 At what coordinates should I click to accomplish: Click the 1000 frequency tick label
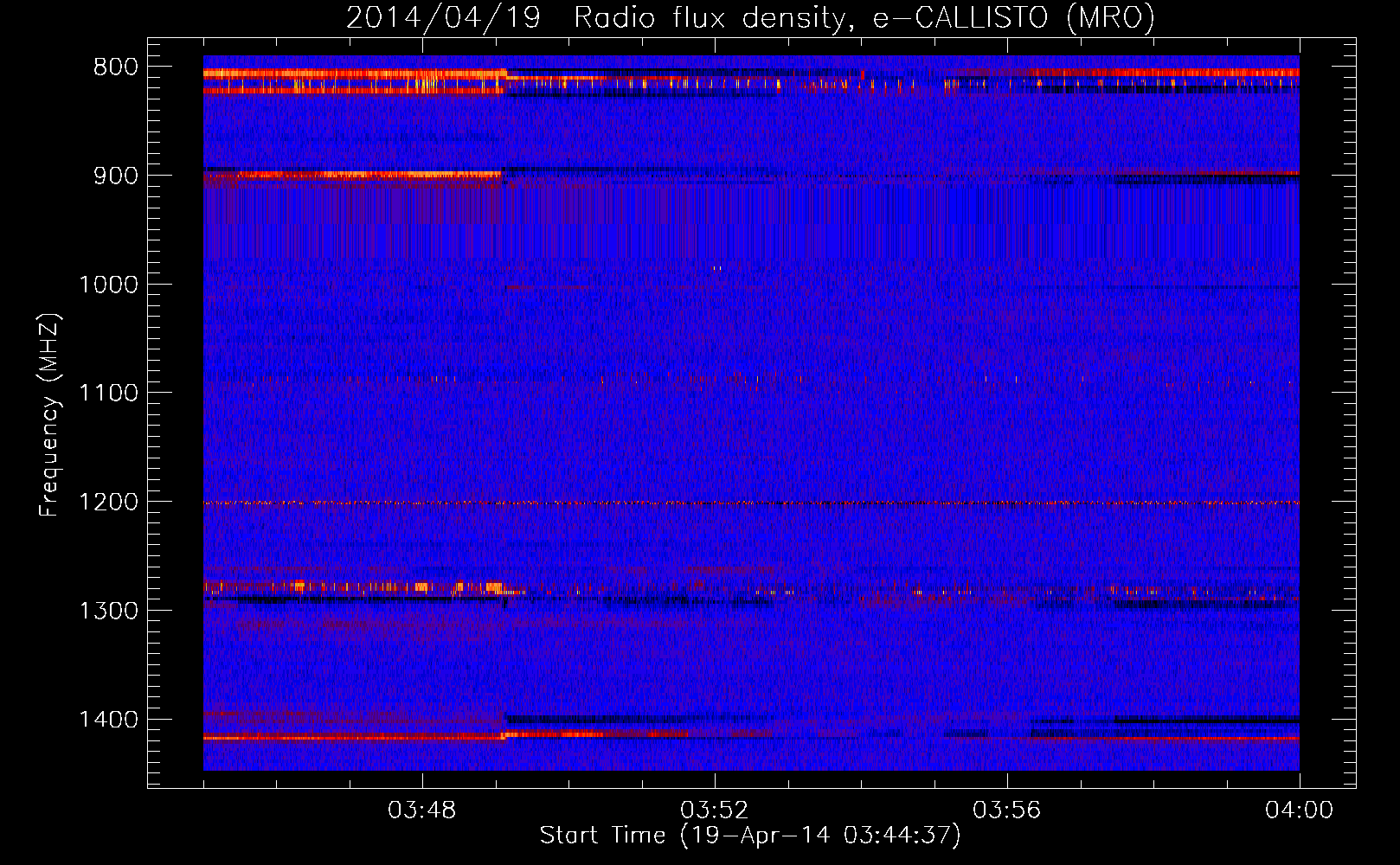[x=108, y=285]
